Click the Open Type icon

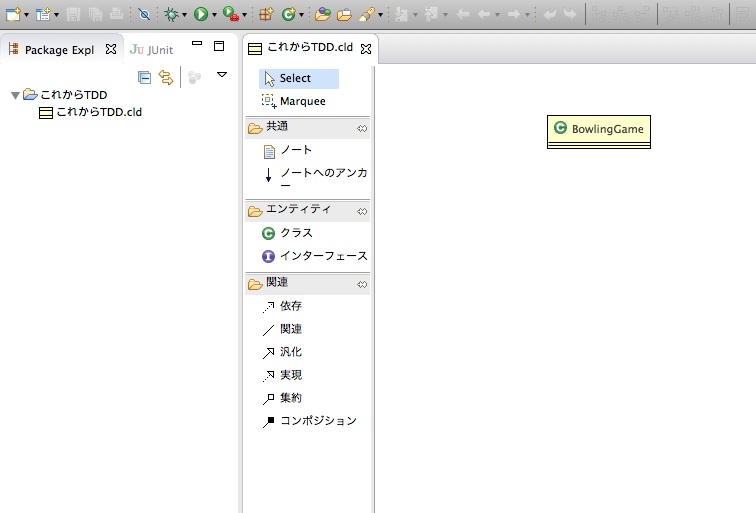pos(323,14)
